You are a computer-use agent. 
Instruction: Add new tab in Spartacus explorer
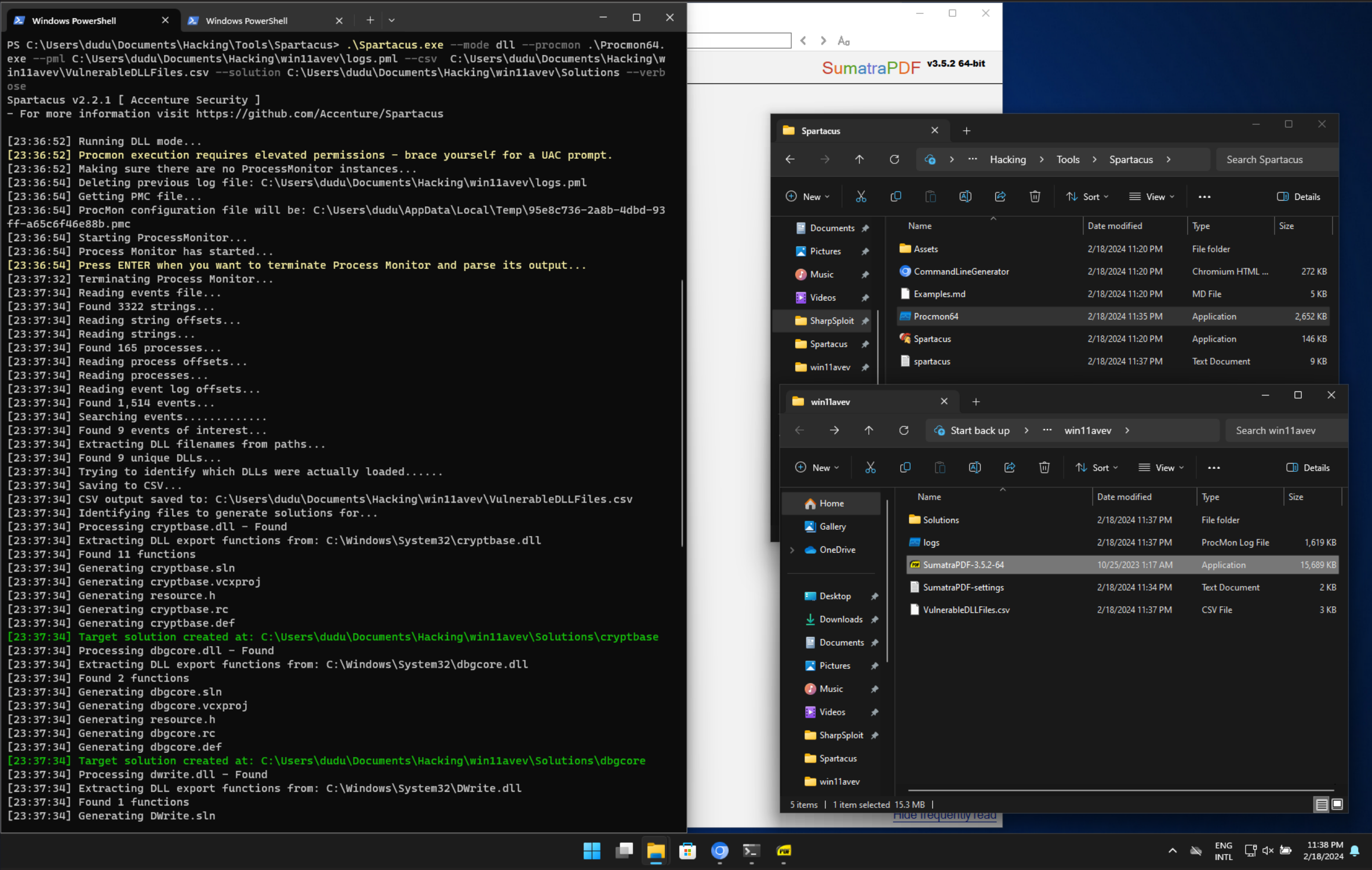966,131
